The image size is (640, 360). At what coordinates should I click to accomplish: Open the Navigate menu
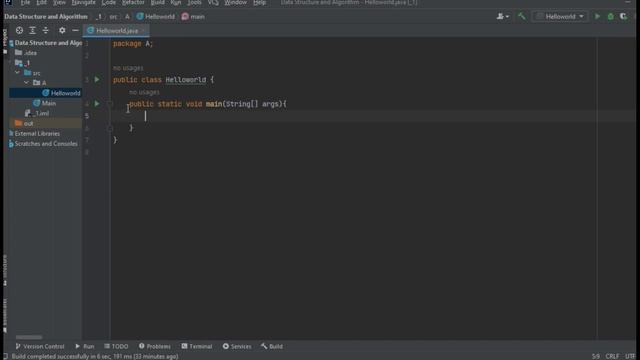click(83, 2)
